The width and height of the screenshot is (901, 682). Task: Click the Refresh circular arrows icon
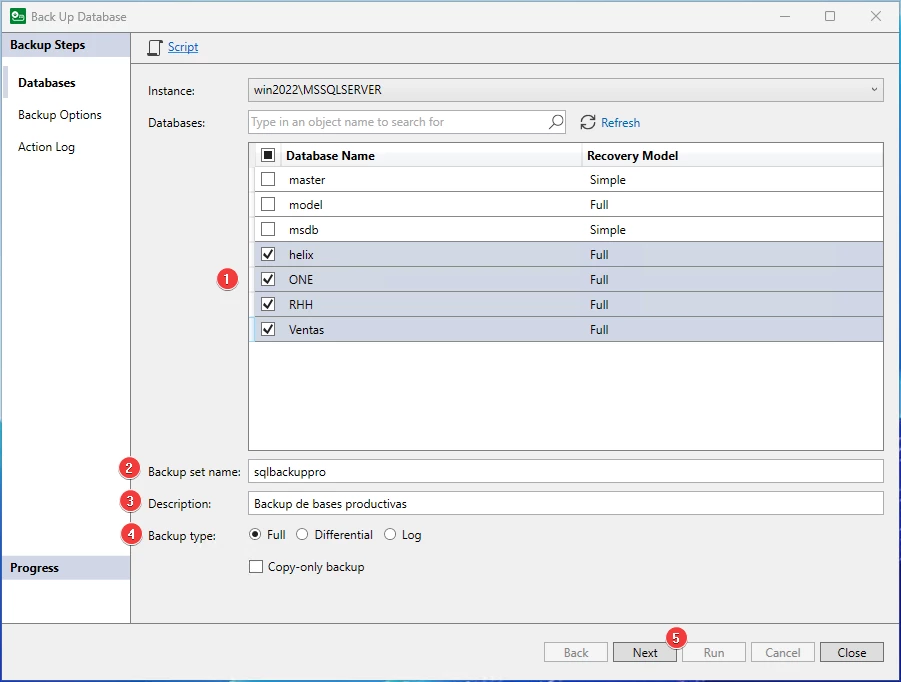(x=587, y=122)
